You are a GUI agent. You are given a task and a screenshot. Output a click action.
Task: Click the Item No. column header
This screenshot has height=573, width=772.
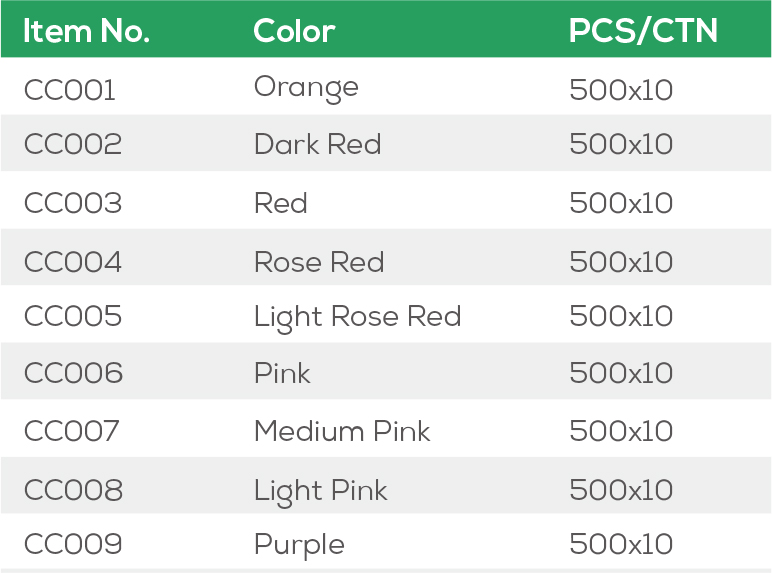(x=86, y=31)
